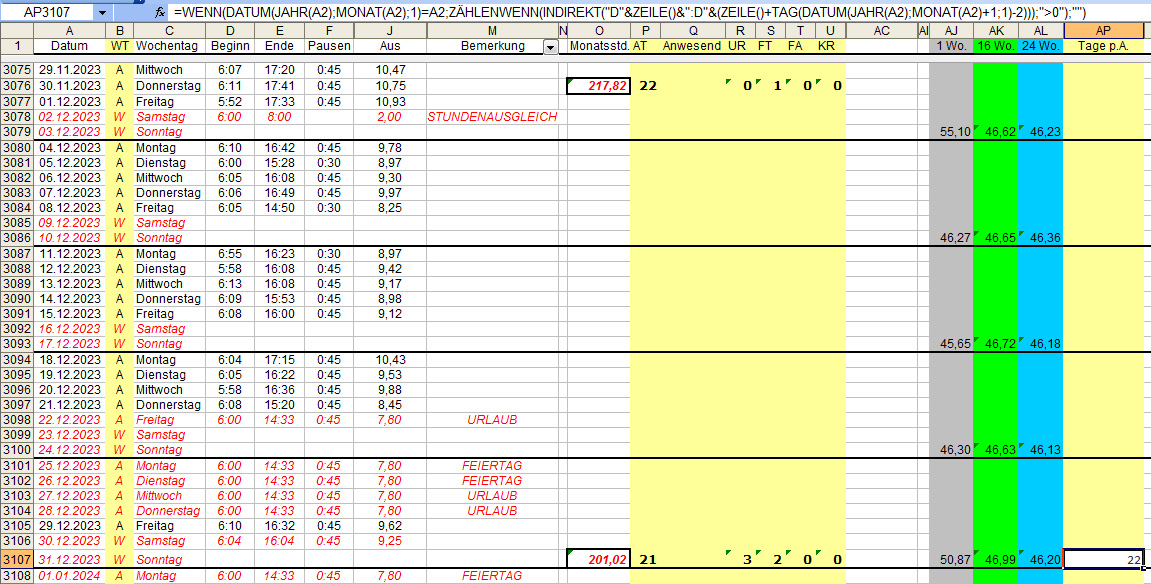Select the 16-week value 46,72

(996, 343)
